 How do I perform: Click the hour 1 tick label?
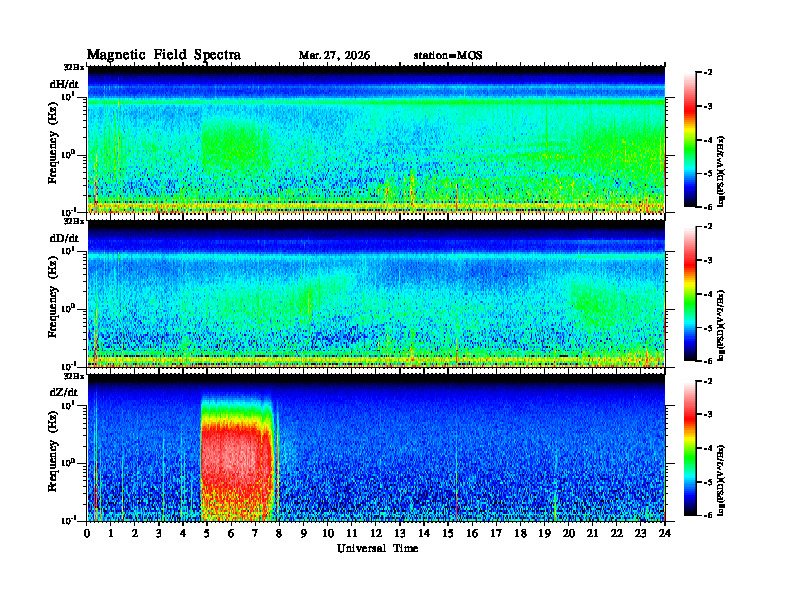point(111,534)
